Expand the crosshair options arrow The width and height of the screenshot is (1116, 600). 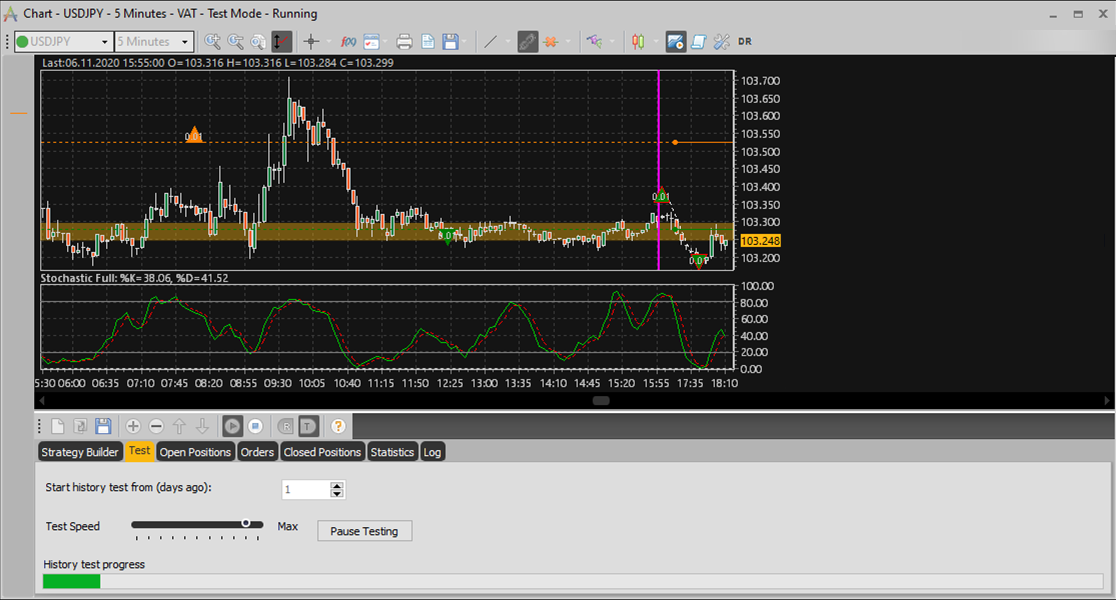[x=329, y=41]
